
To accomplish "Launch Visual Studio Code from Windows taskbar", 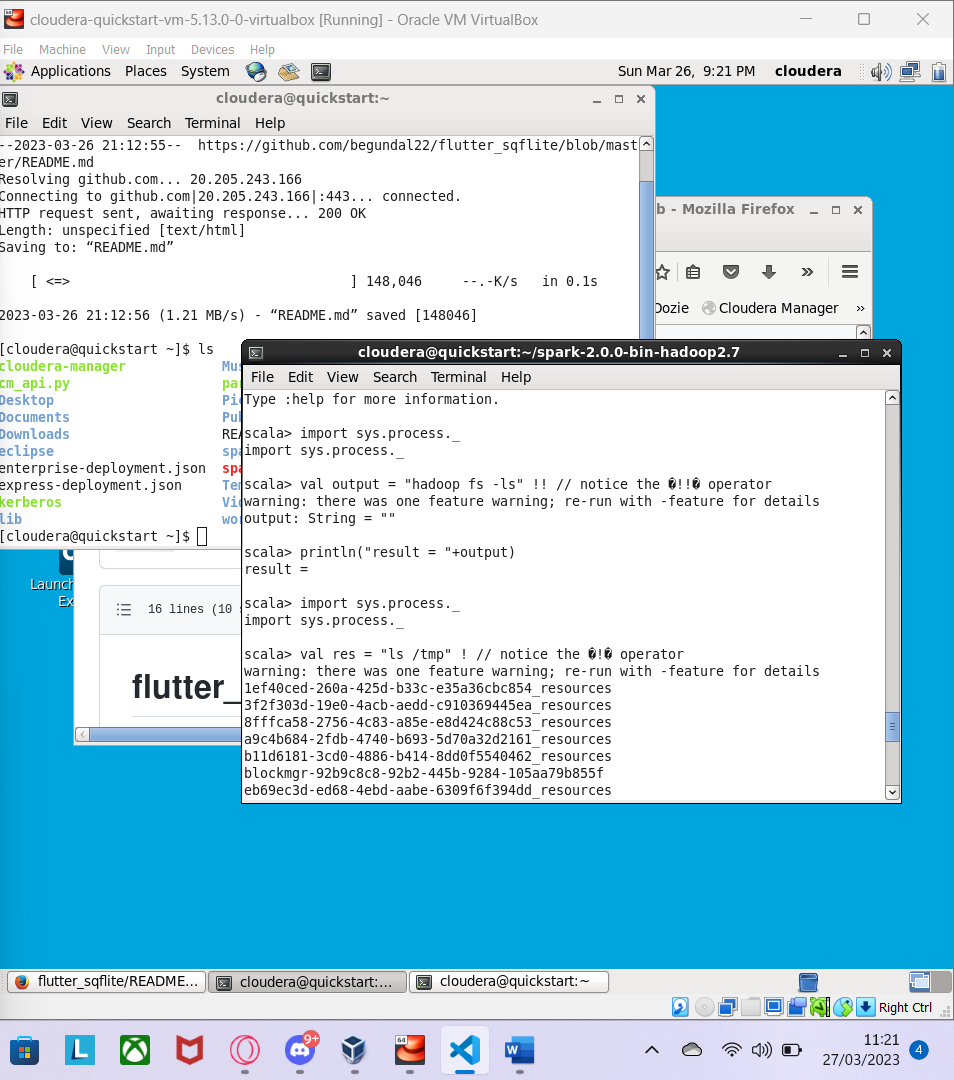I will tap(464, 1051).
